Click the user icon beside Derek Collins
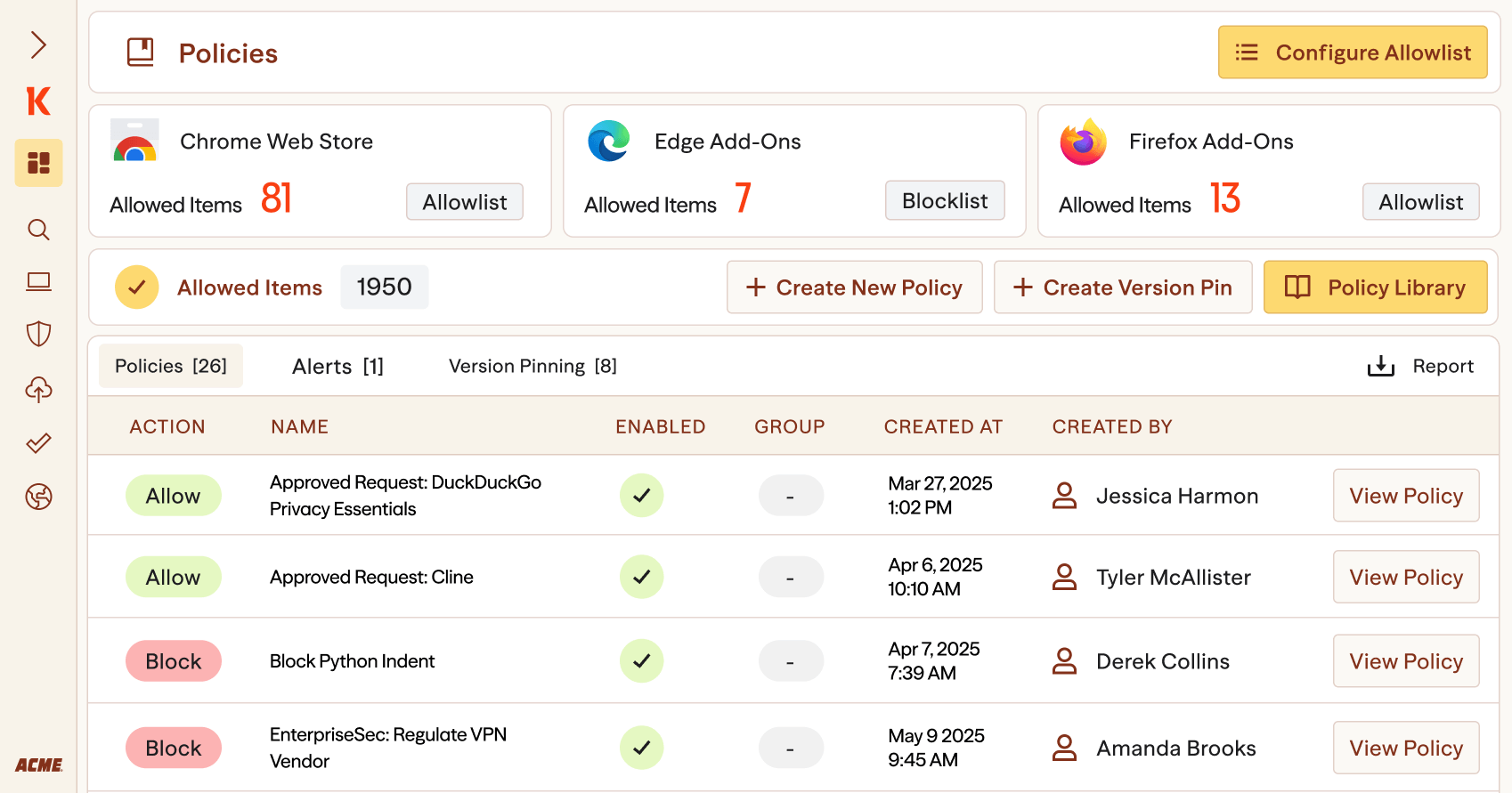This screenshot has width=1512, height=793. tap(1065, 661)
